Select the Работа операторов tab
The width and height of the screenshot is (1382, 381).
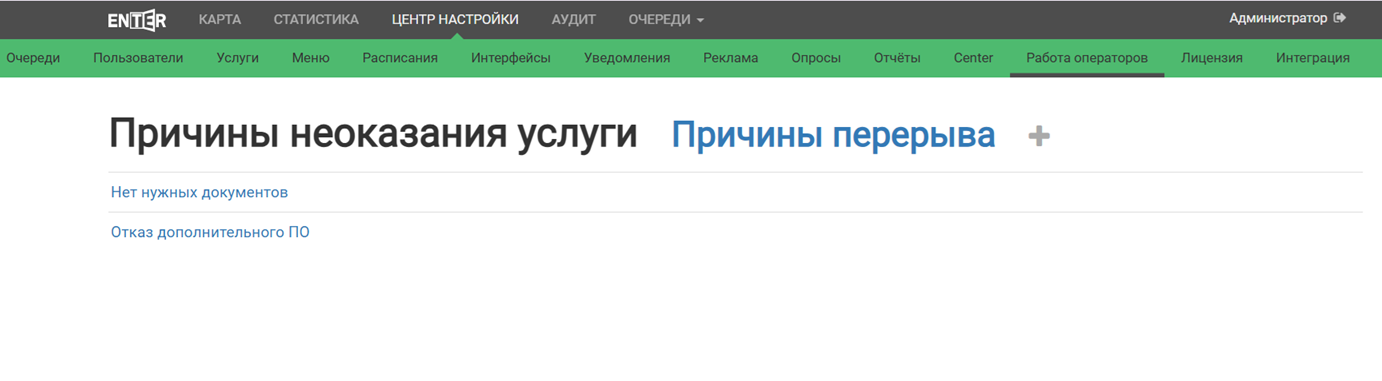pyautogui.click(x=1087, y=58)
